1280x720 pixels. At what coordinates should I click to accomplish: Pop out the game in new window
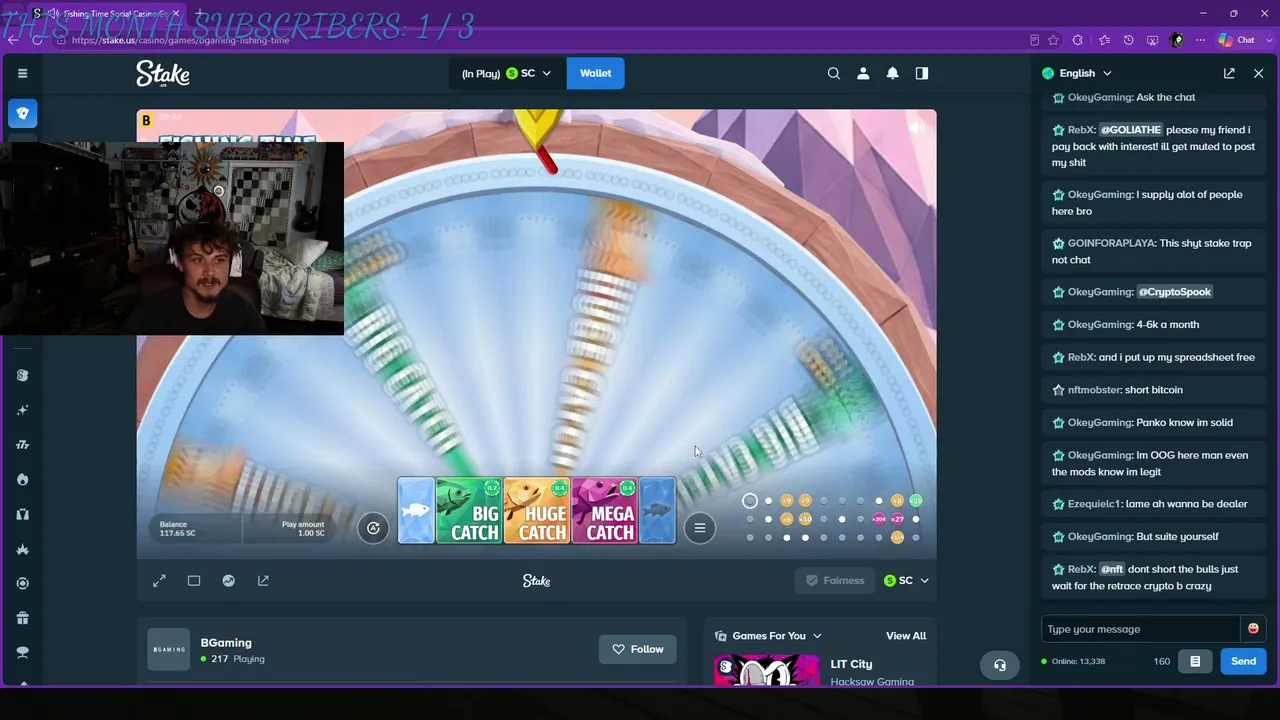pyautogui.click(x=263, y=581)
